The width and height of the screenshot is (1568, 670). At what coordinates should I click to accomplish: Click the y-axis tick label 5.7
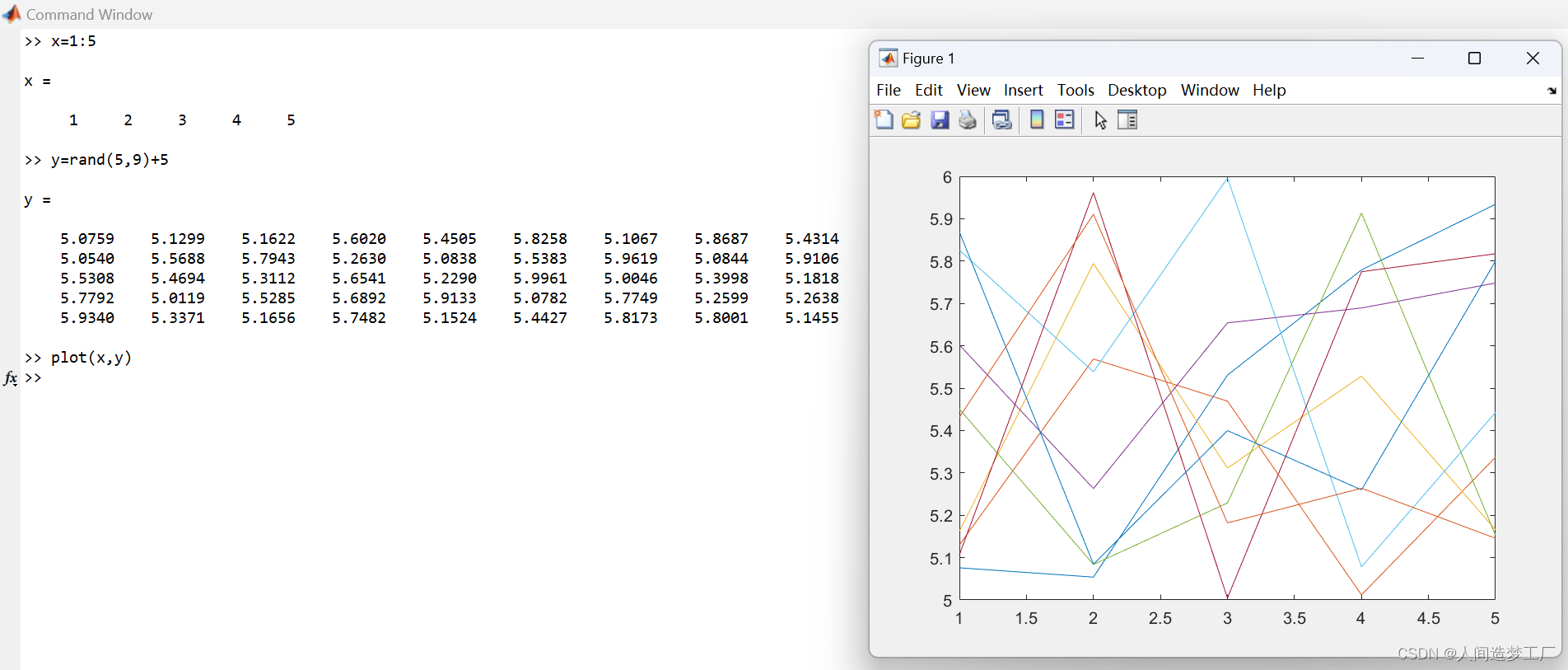[x=940, y=305]
